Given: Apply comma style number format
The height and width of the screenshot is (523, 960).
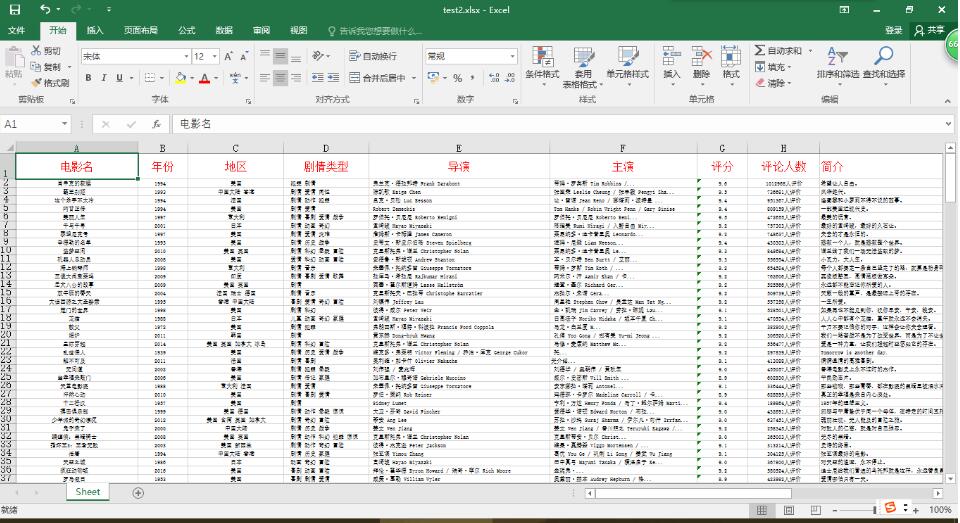Looking at the screenshot, I should (x=472, y=78).
